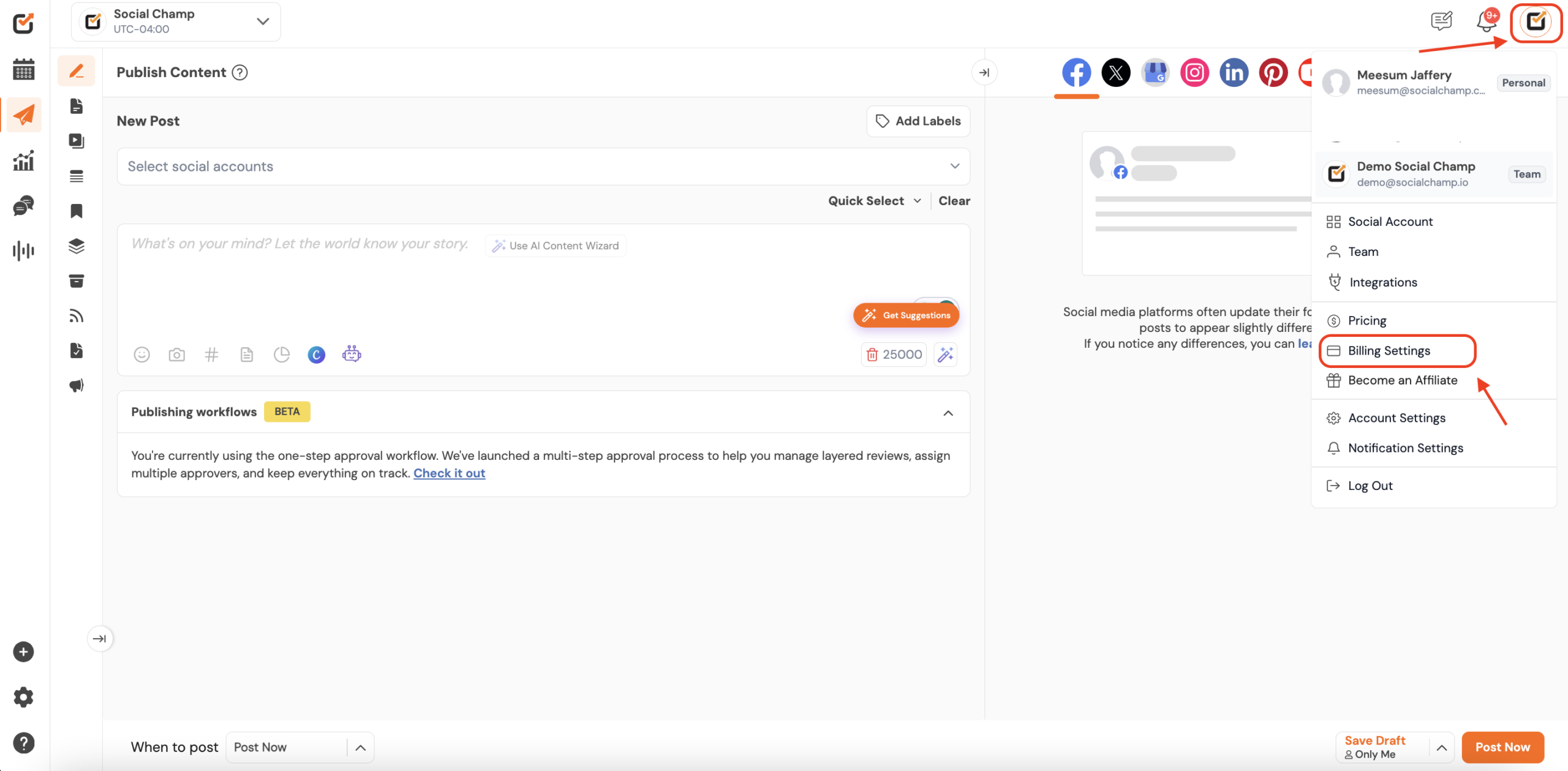Select the Pinterest platform icon
Screen dimensions: 1568x771
[1273, 73]
